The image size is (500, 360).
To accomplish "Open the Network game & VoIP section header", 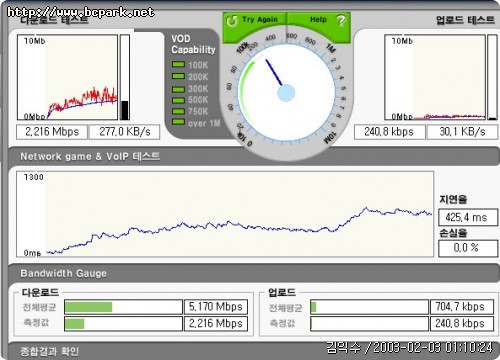I will 90,156.
